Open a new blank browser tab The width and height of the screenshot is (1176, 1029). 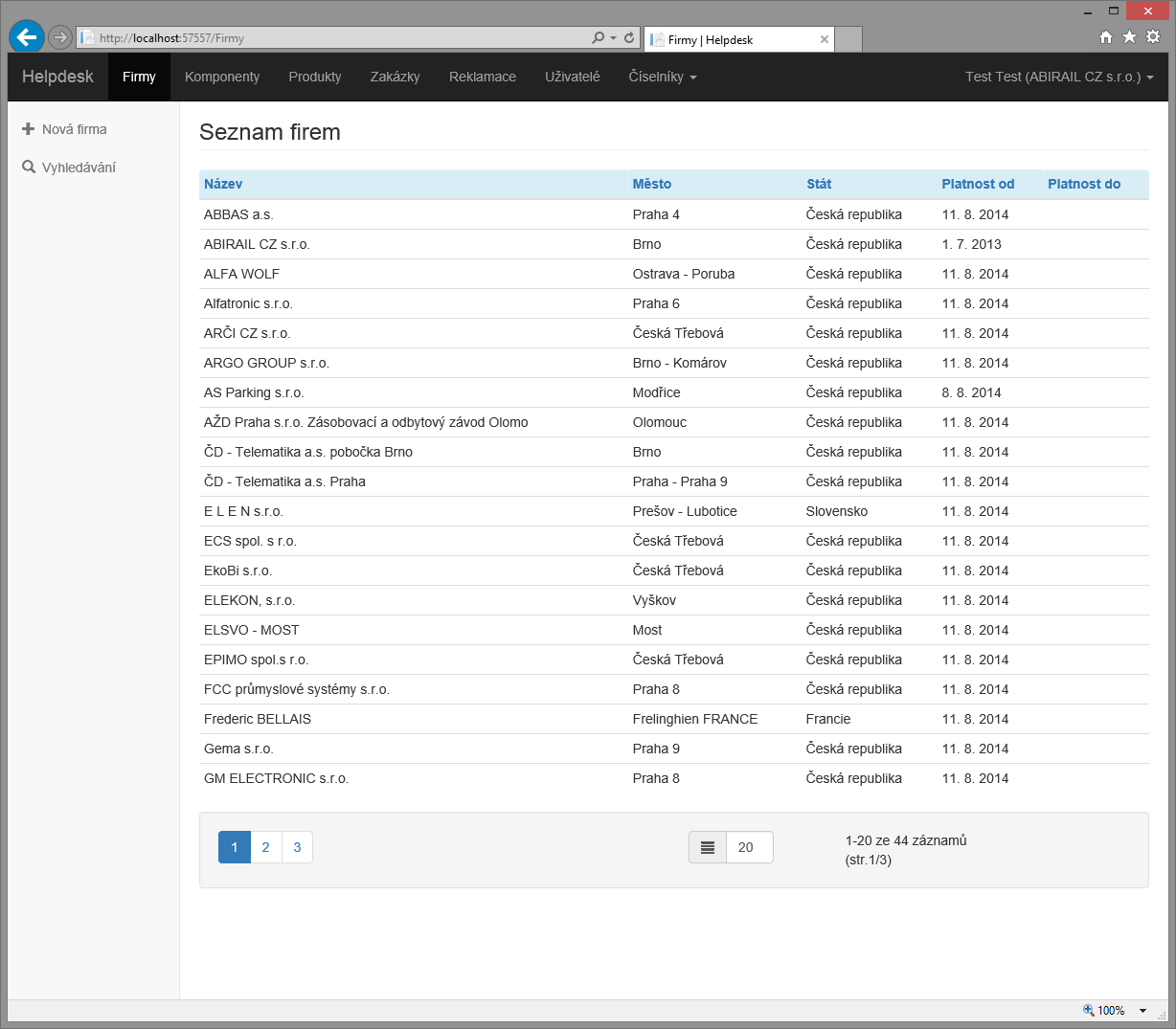848,39
